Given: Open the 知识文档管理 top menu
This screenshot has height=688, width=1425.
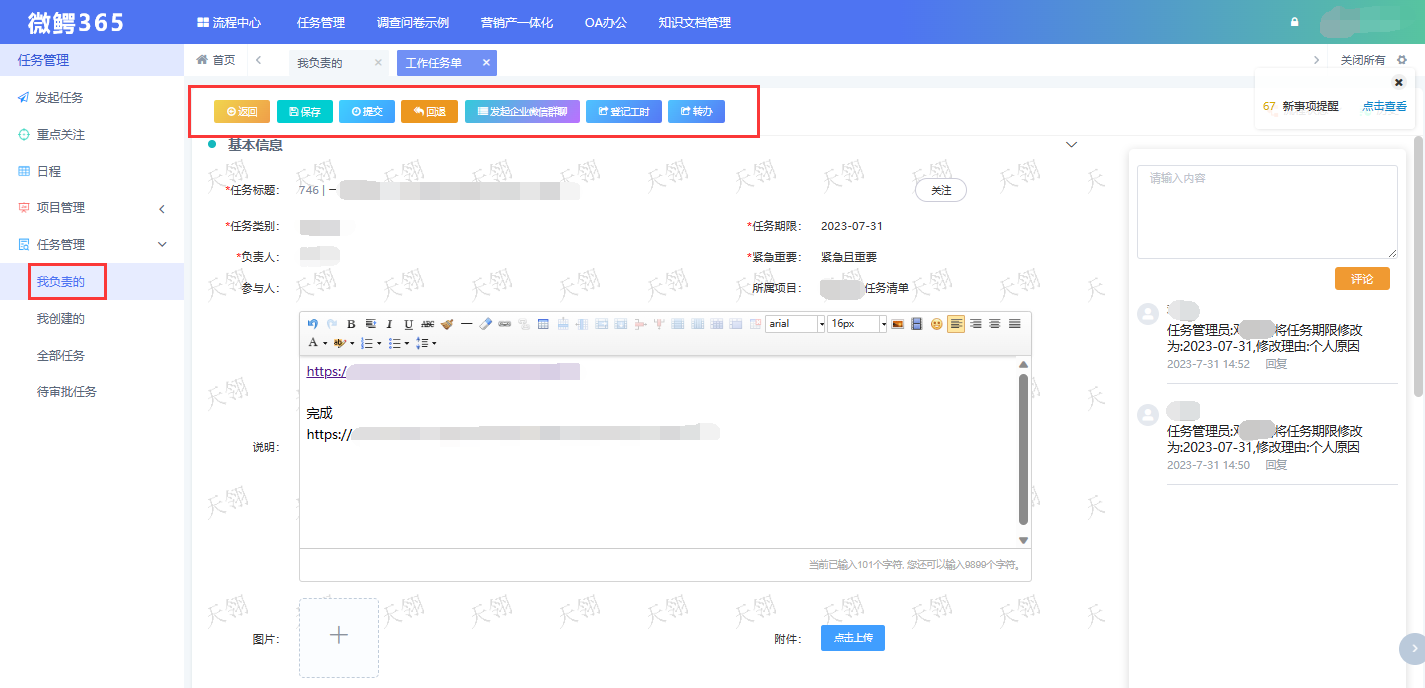Looking at the screenshot, I should pyautogui.click(x=694, y=22).
